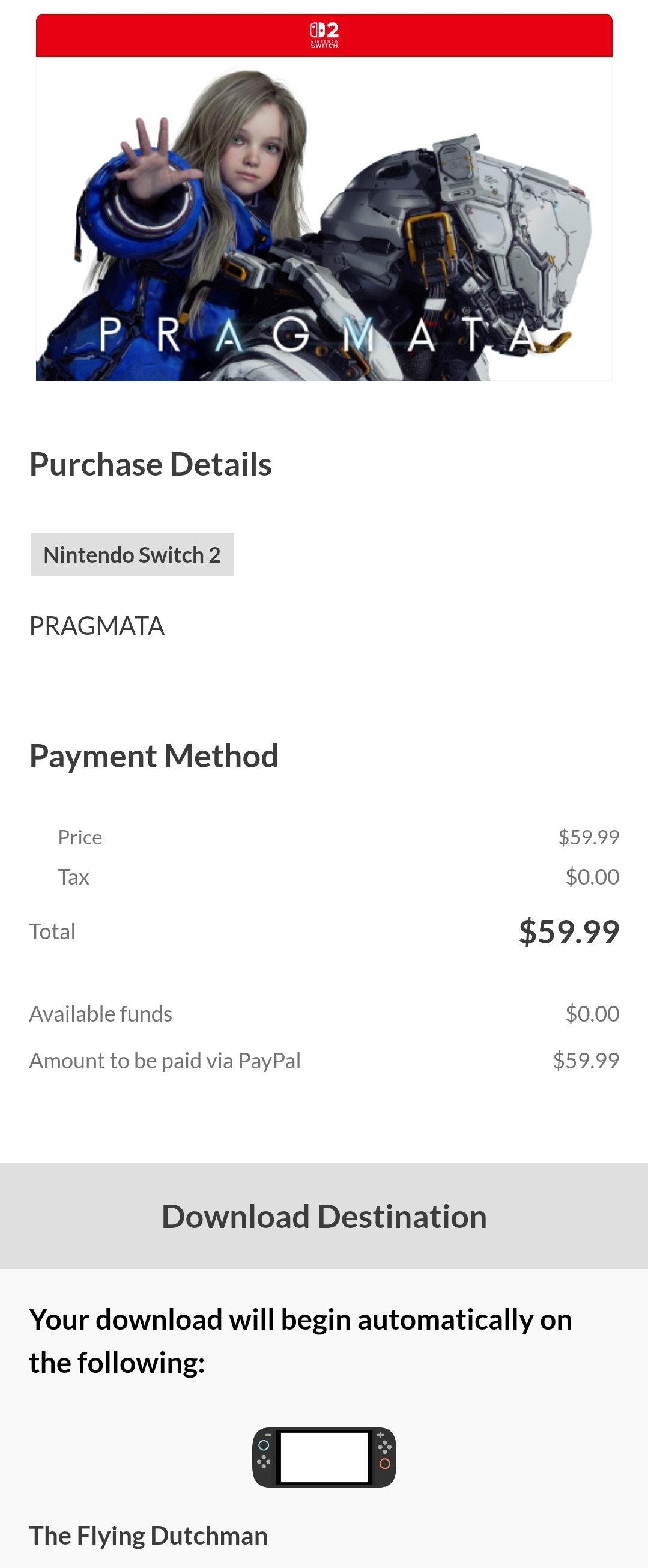Click the PRAGMATA game title text

pyautogui.click(x=97, y=626)
